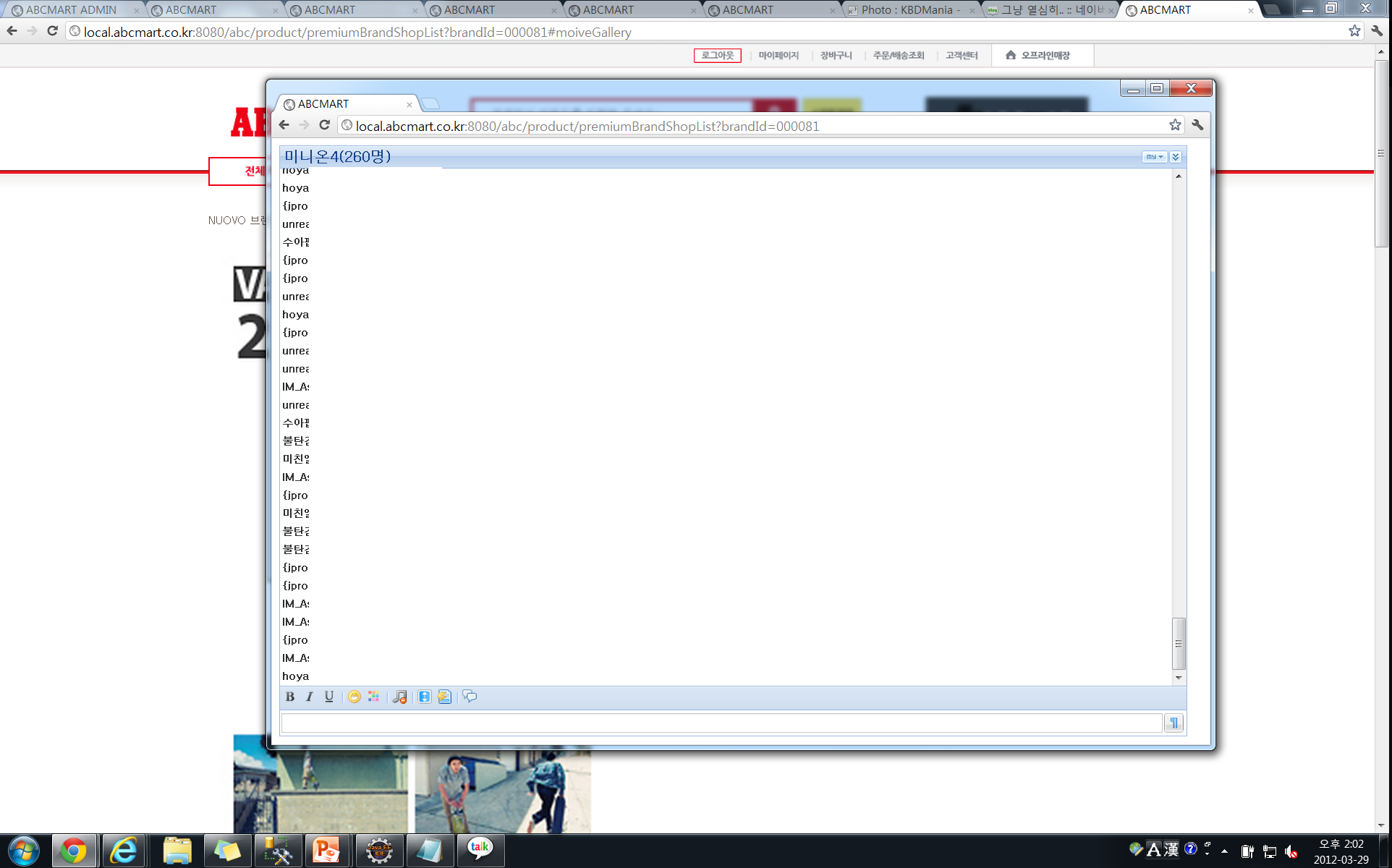
Task: Open the 오프라인매장 store link
Action: (x=1038, y=56)
